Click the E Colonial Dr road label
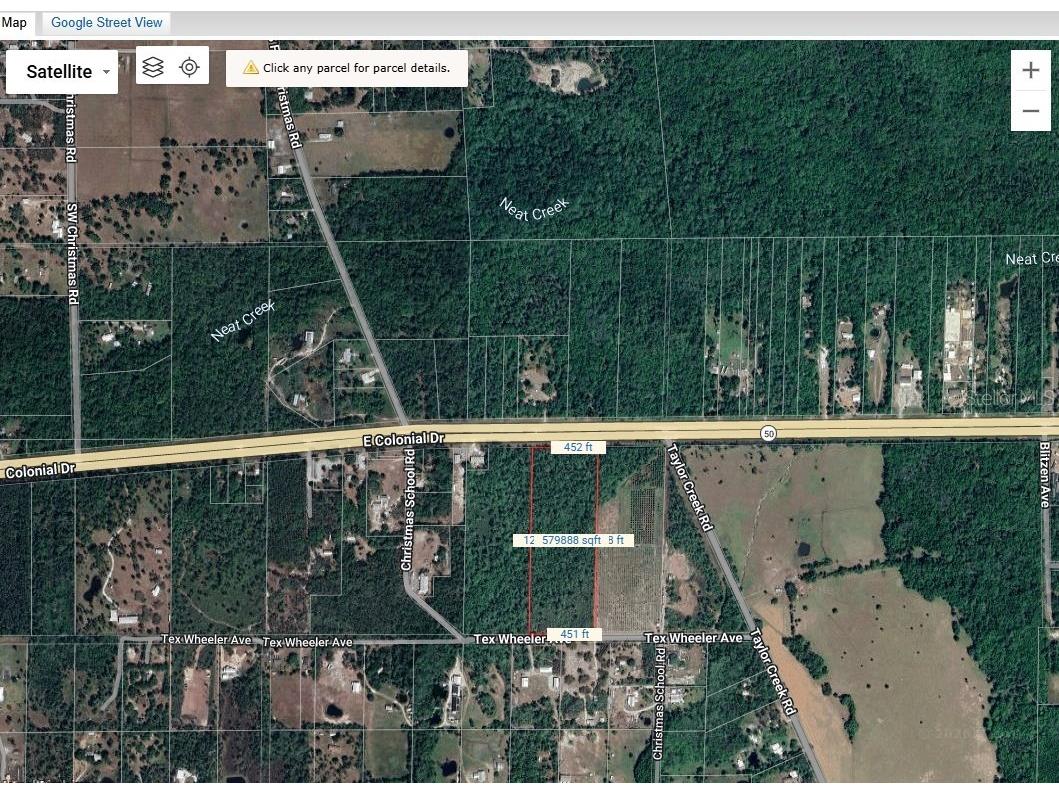Screen dimensions: 1059x794 point(403,440)
